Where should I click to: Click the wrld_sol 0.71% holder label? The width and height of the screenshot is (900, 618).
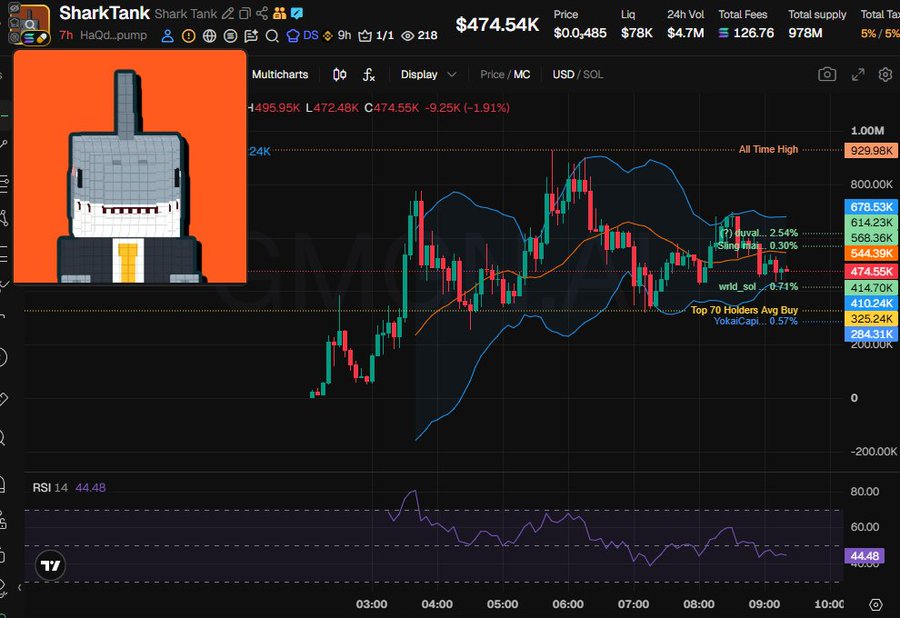coord(758,286)
